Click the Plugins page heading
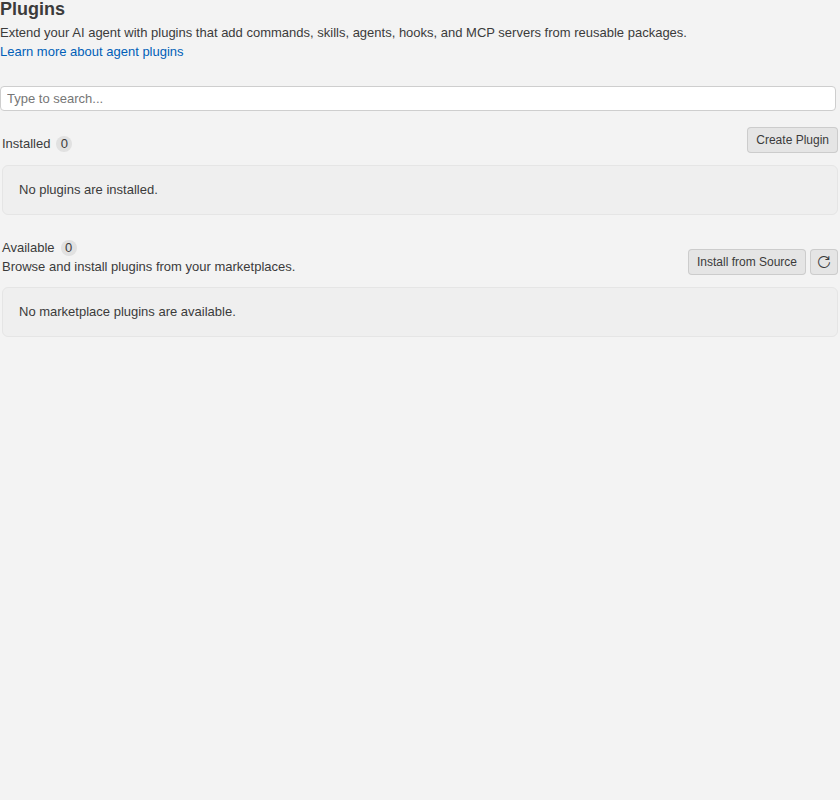Screen dimensions: 840x800 [33, 9]
